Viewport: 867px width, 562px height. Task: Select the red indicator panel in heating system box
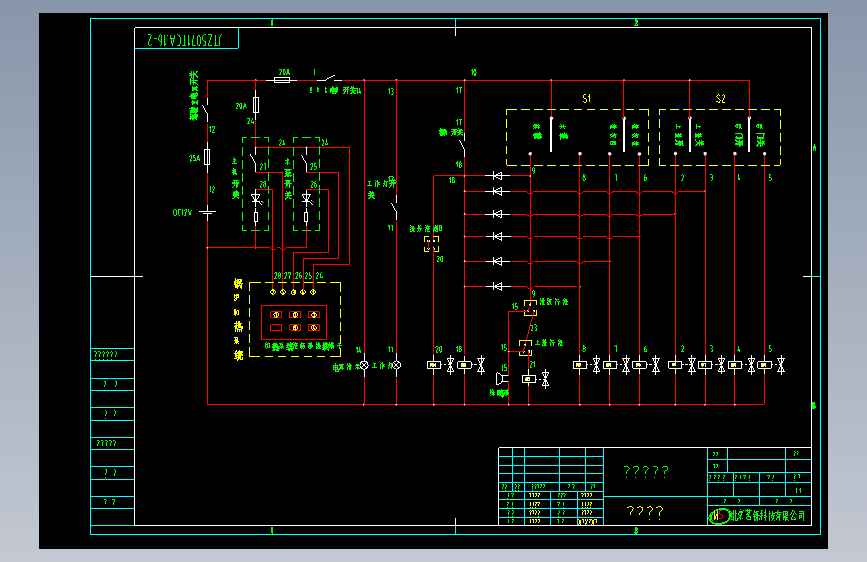tap(294, 322)
